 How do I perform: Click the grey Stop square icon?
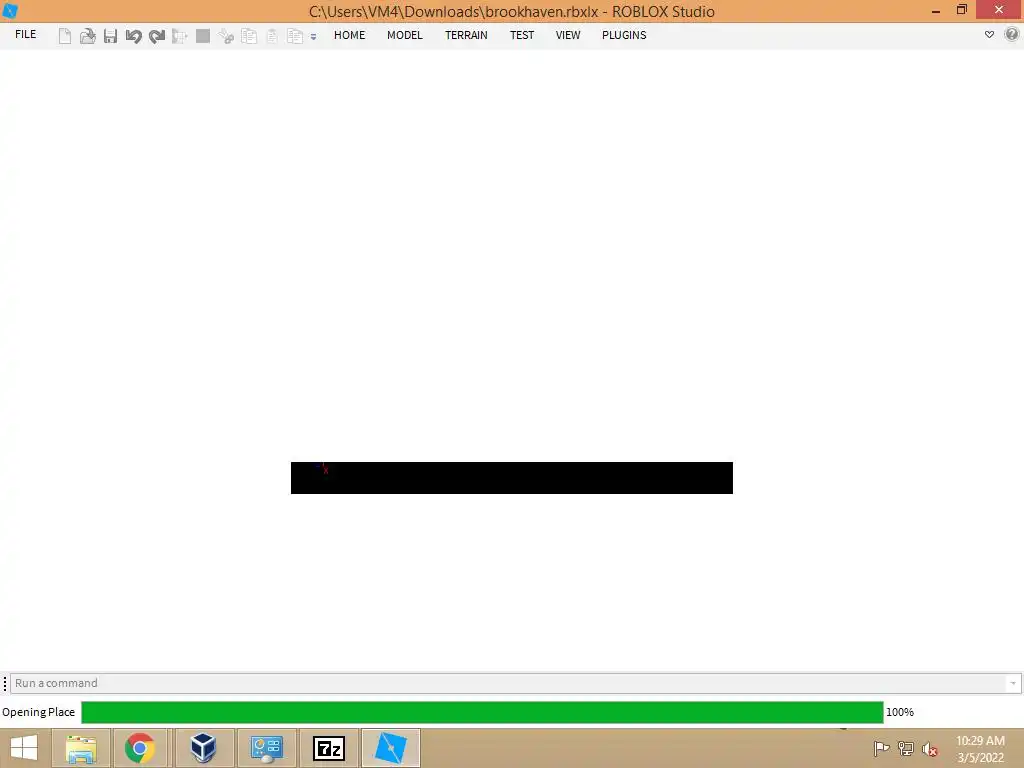[x=203, y=36]
